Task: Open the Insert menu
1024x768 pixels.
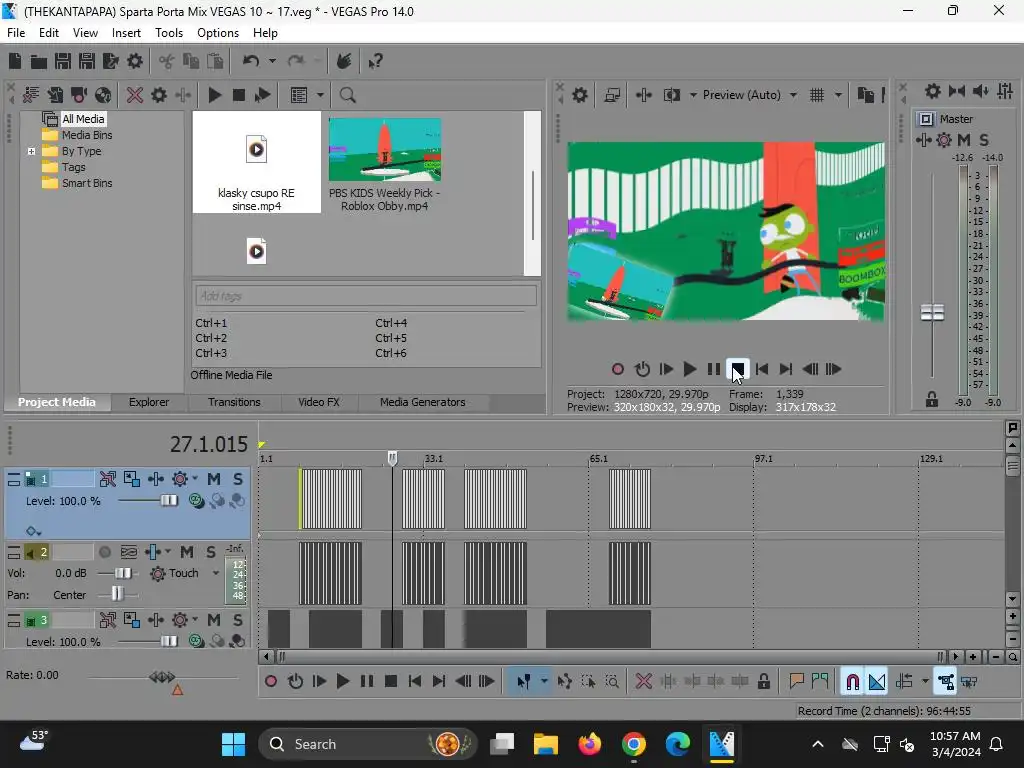Action: click(x=126, y=33)
